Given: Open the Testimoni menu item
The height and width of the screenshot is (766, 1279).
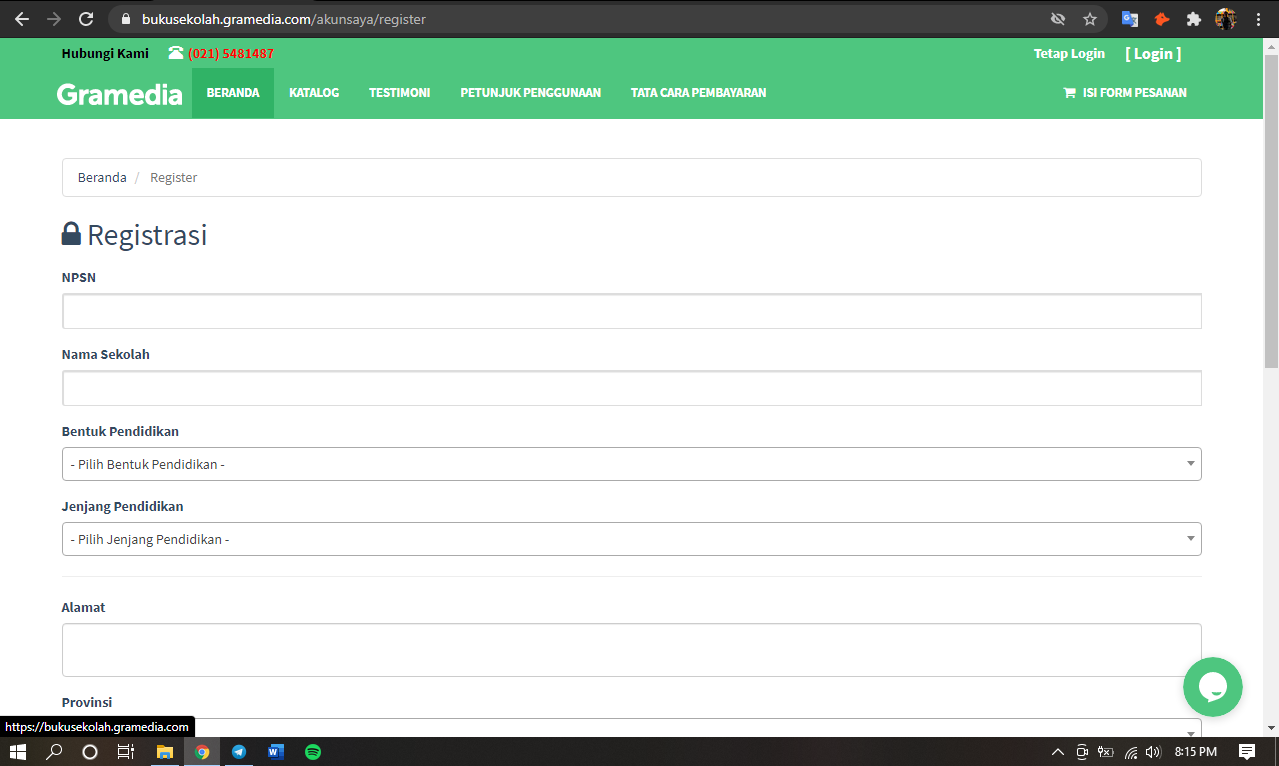Looking at the screenshot, I should click(x=399, y=93).
